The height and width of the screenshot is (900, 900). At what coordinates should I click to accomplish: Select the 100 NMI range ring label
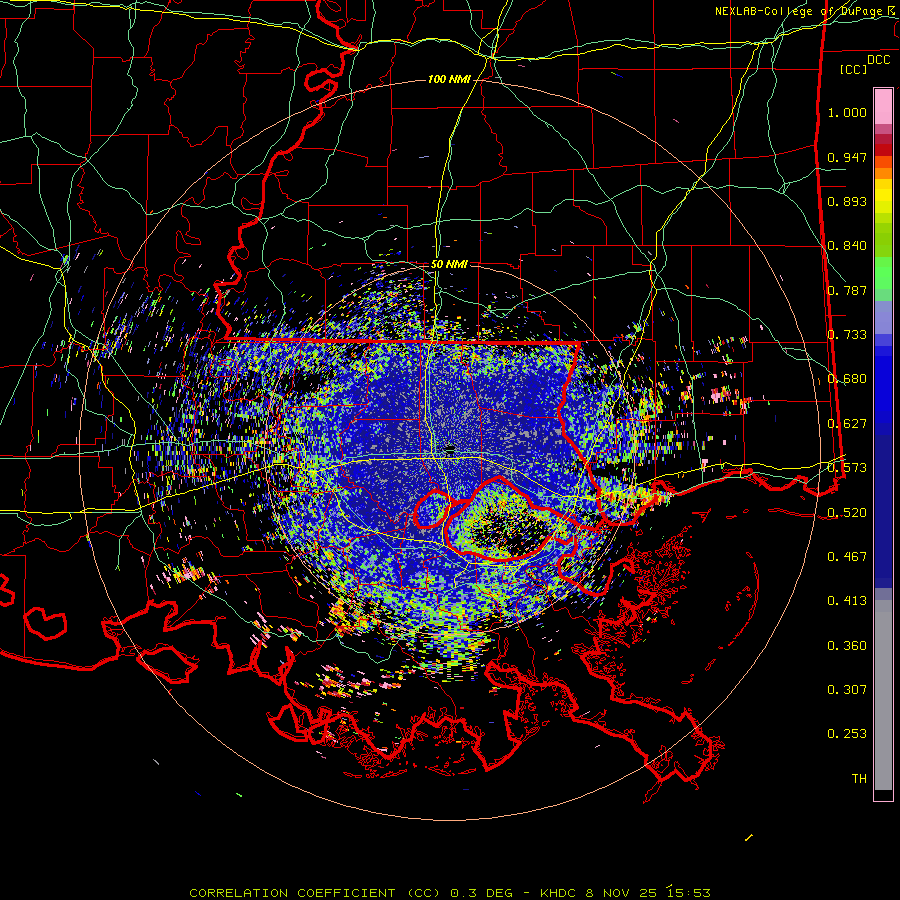pyautogui.click(x=449, y=79)
